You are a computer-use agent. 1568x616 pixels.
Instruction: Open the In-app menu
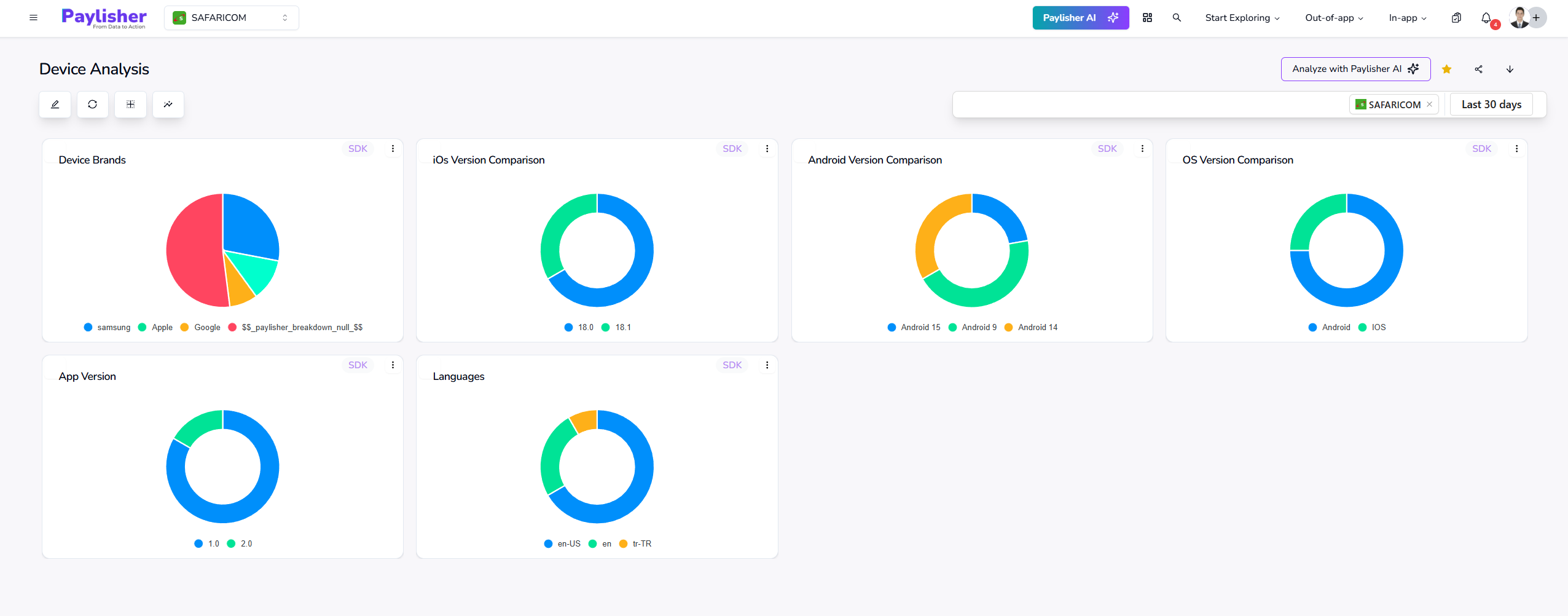1407,18
